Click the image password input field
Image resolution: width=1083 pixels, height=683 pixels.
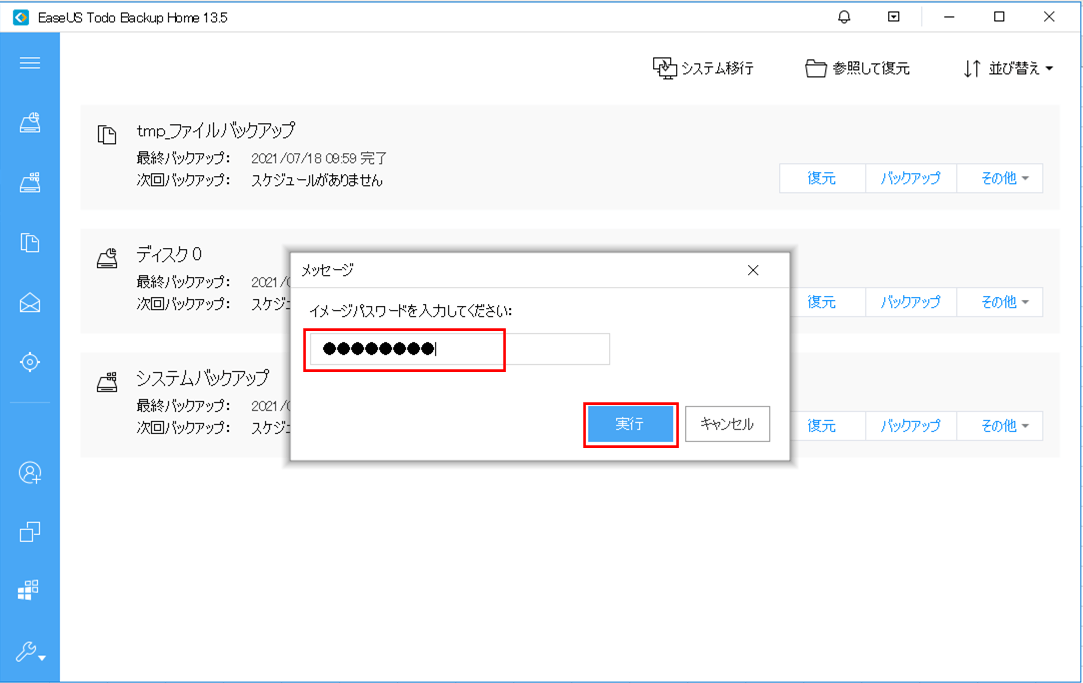click(x=459, y=349)
